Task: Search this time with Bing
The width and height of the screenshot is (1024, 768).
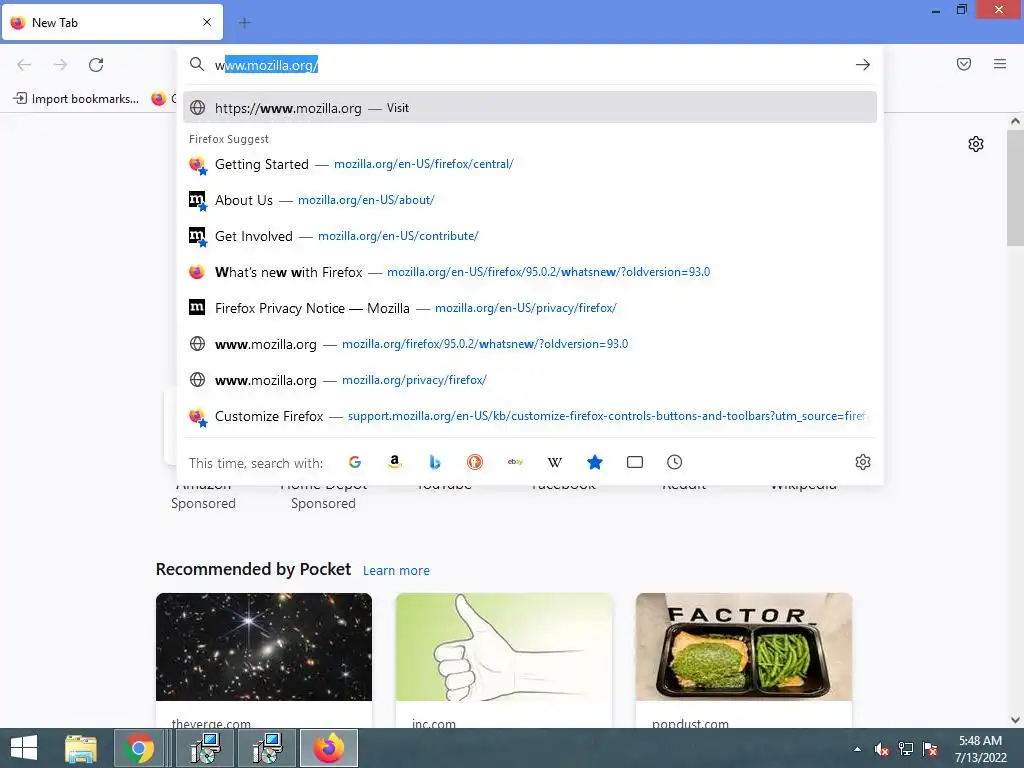Action: pos(435,462)
